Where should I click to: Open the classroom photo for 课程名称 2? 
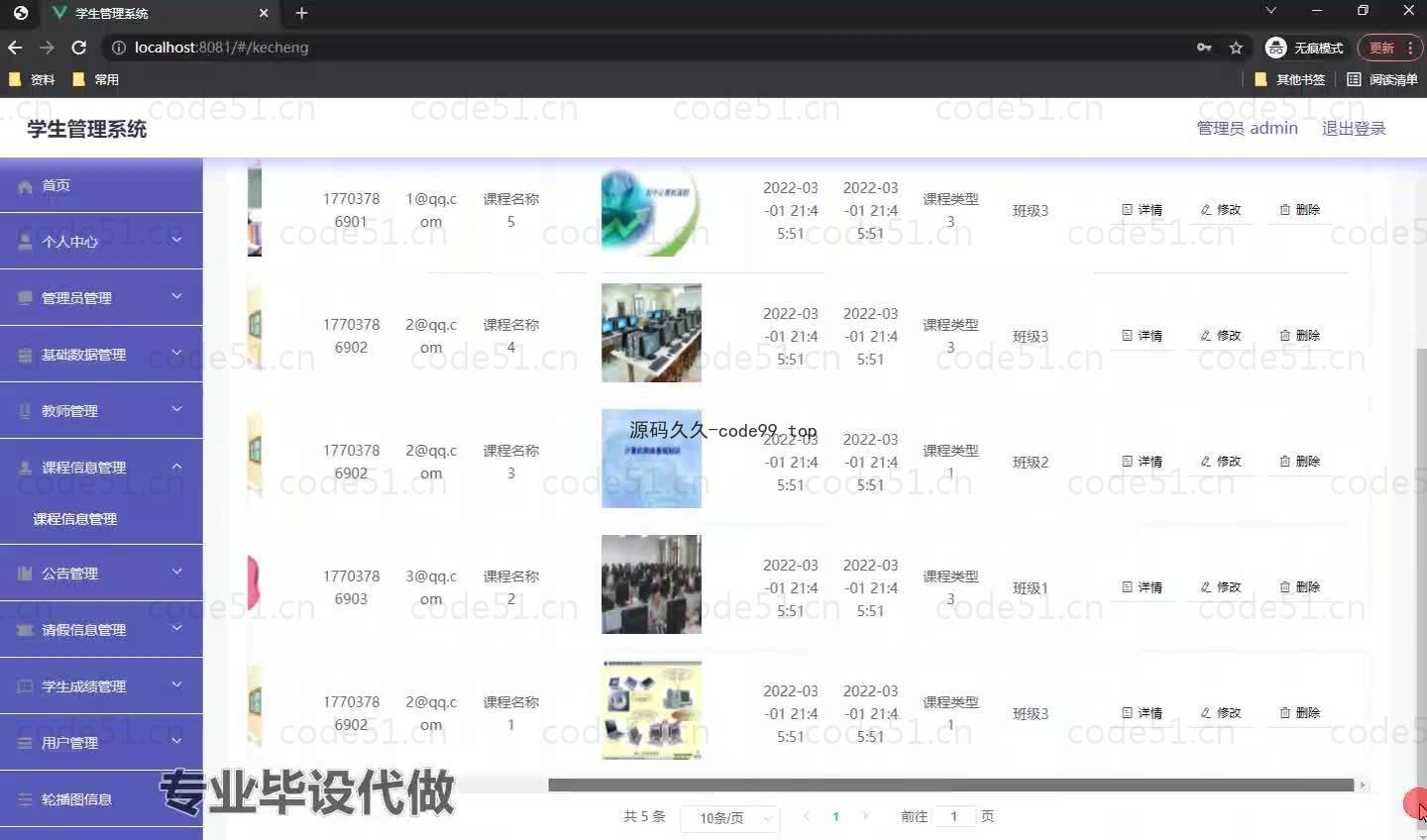(x=651, y=584)
